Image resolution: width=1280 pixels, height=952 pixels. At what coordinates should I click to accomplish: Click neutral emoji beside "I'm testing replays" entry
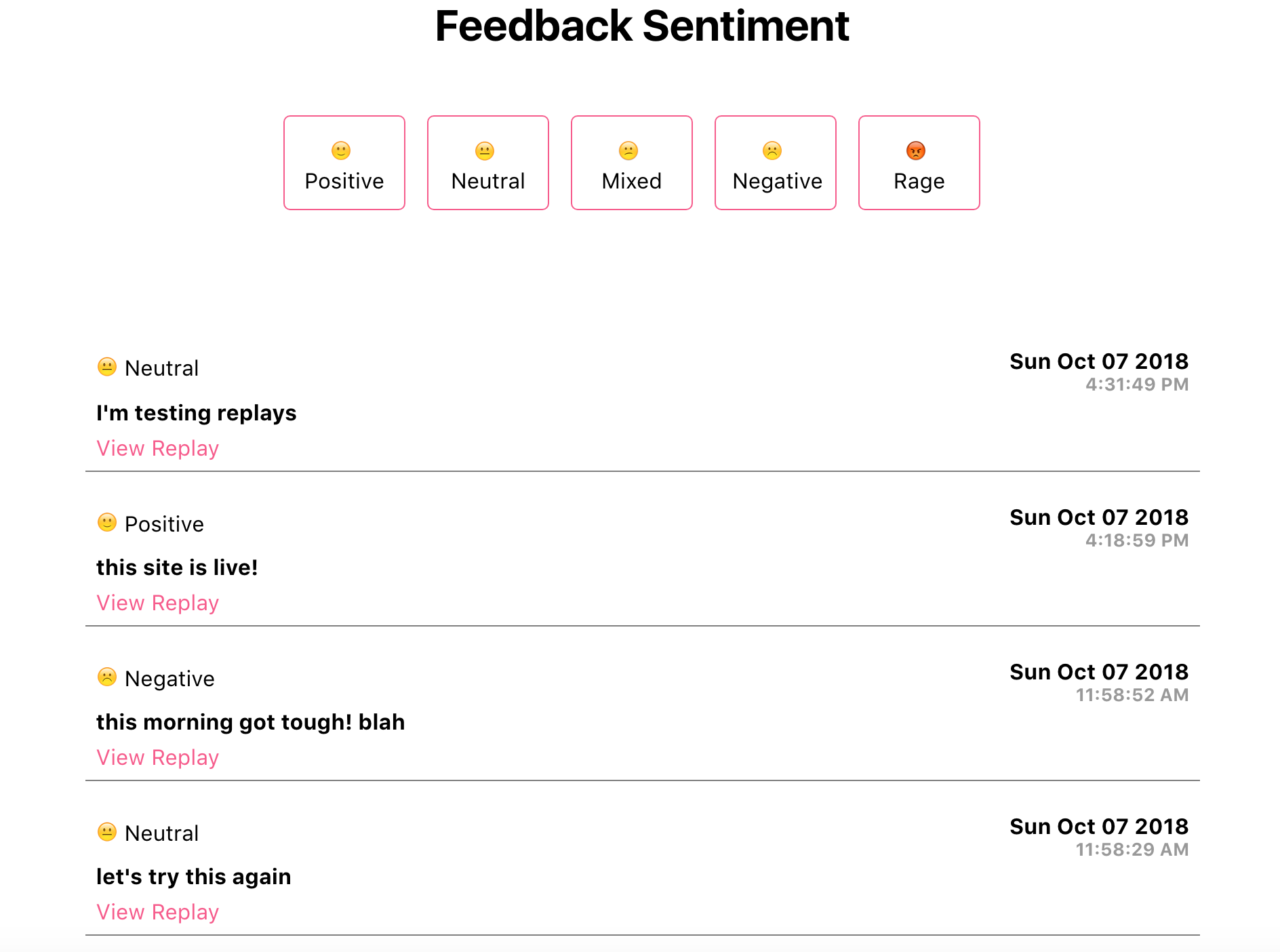tap(107, 367)
